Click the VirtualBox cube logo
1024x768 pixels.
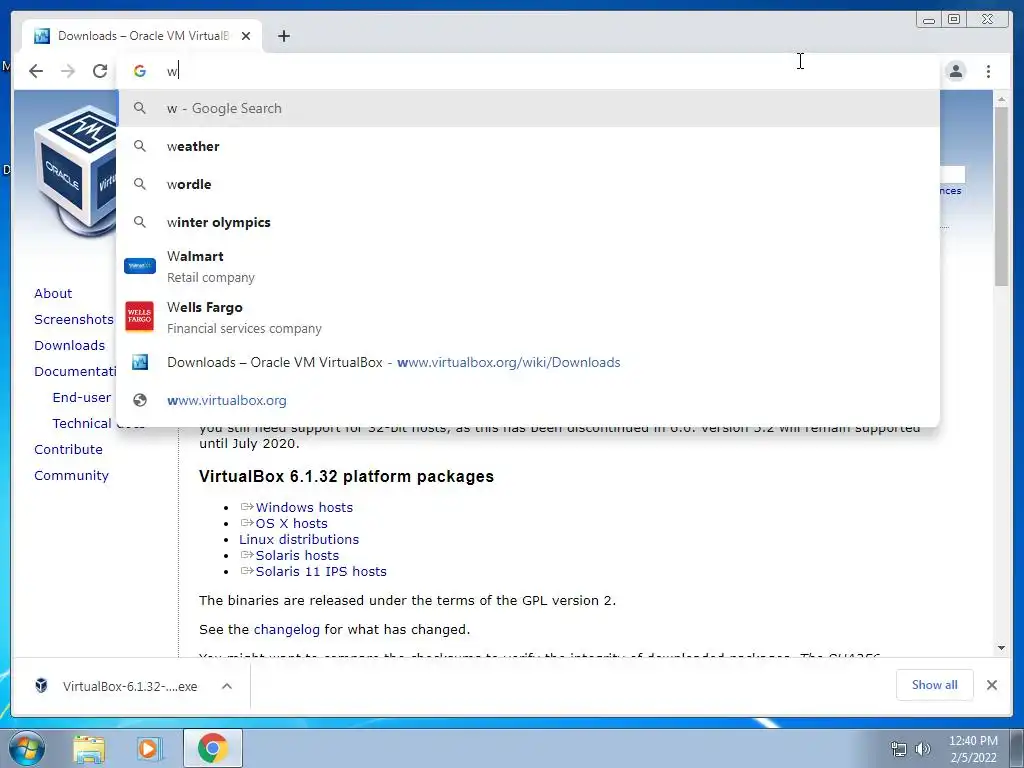[75, 173]
